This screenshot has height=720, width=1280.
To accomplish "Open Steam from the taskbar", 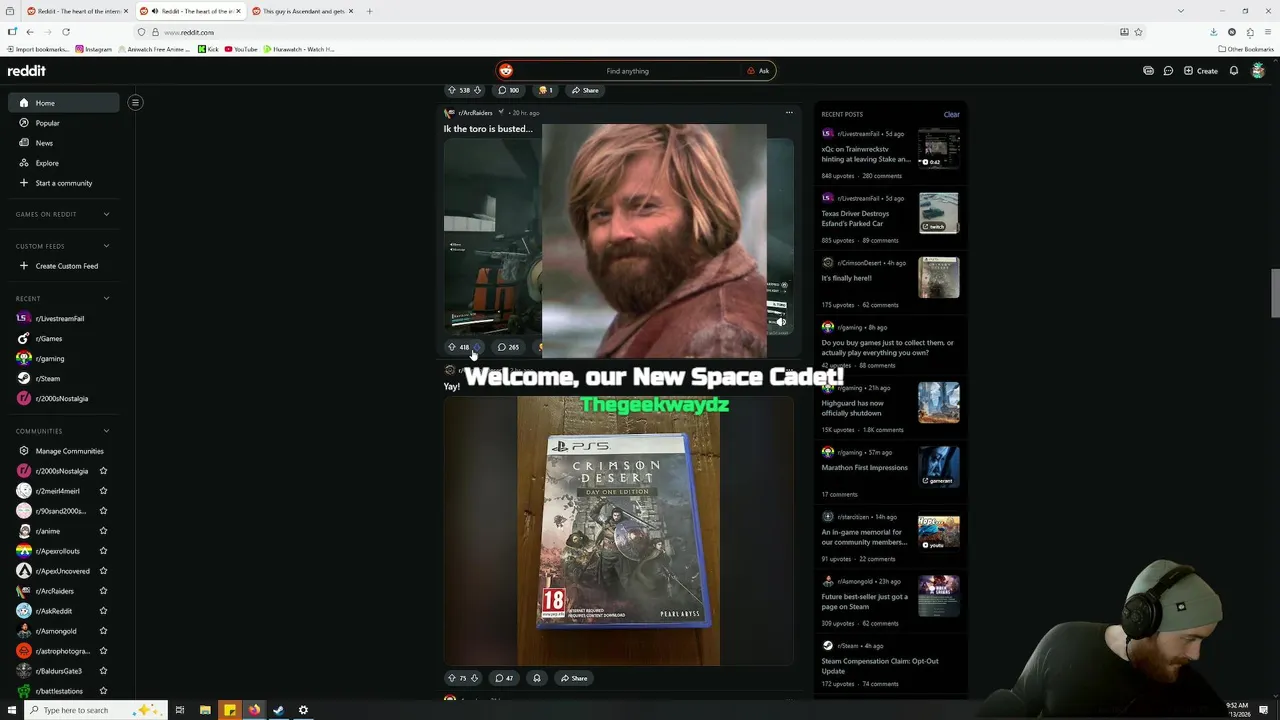I will [x=278, y=710].
